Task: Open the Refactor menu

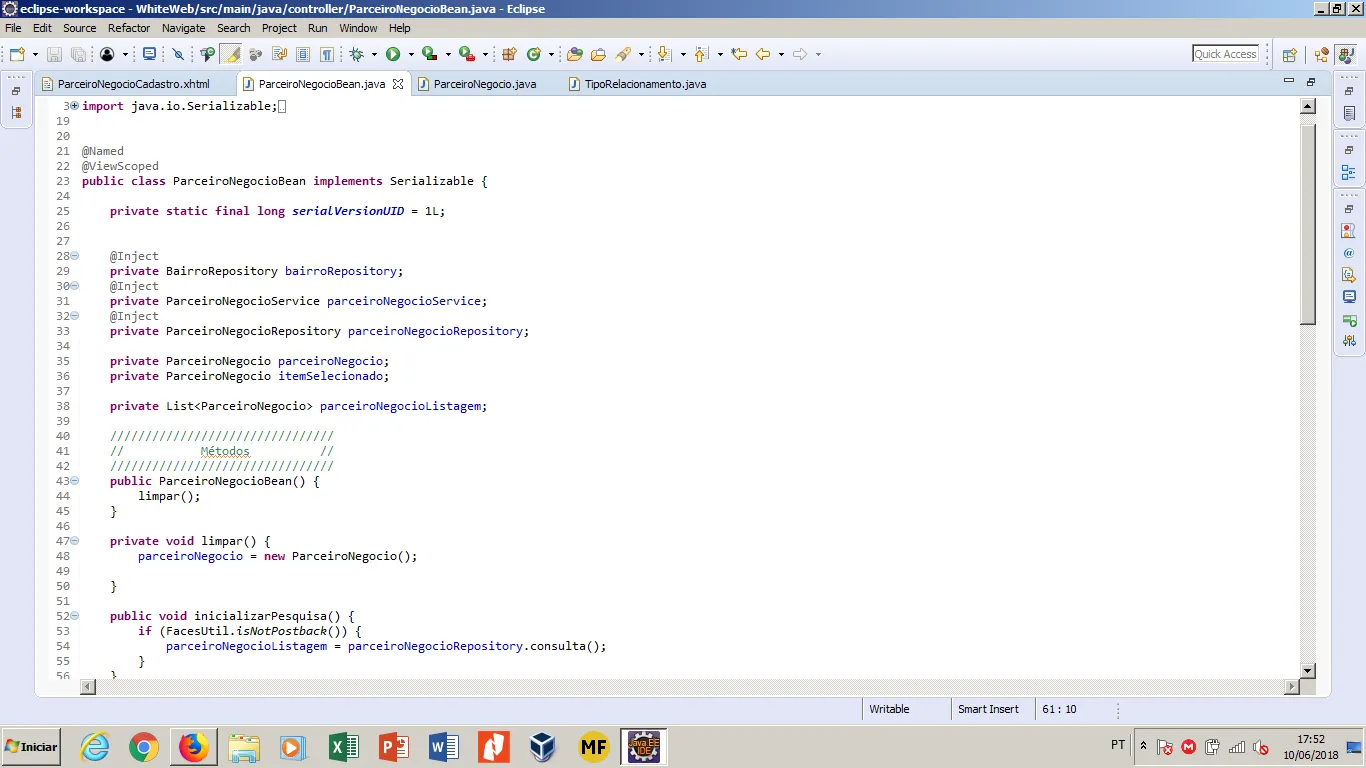Action: point(129,28)
